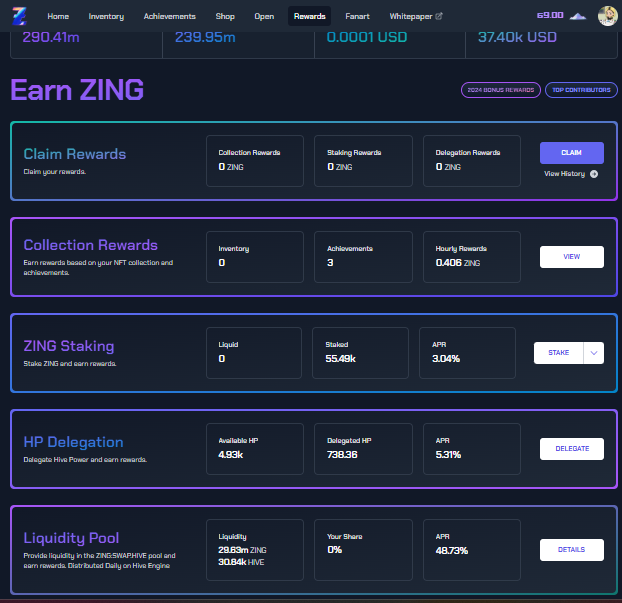
Task: Click the HP Delegation heading
Action: click(73, 442)
